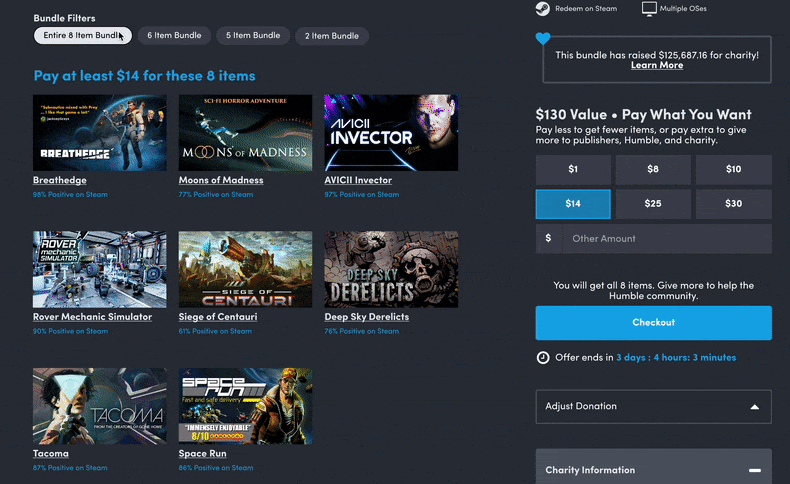Open Space Run game thumbnail

[x=245, y=406]
